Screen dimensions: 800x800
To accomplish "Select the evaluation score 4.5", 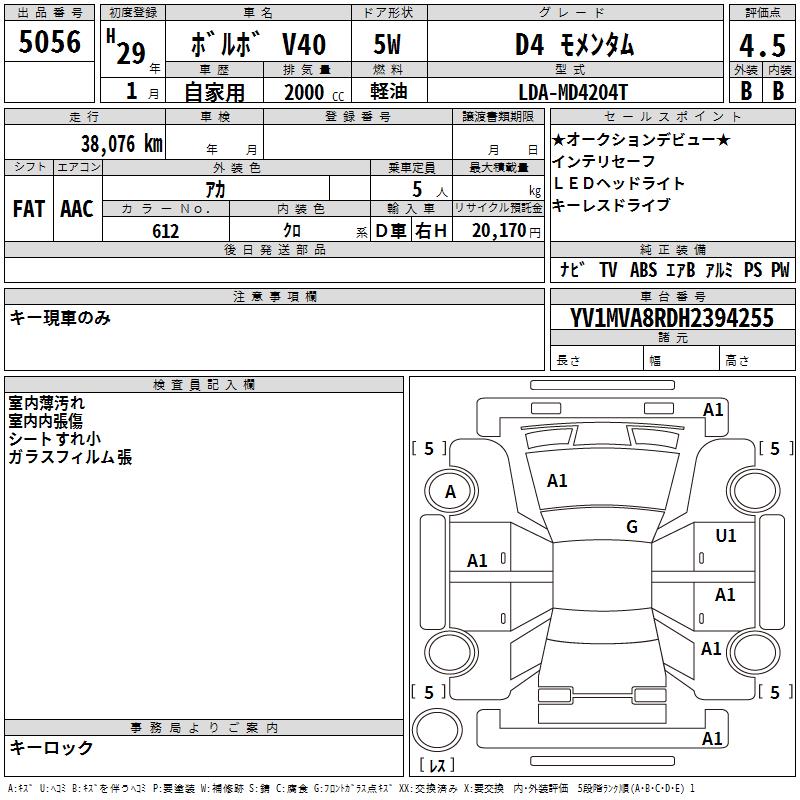I will click(x=762, y=45).
